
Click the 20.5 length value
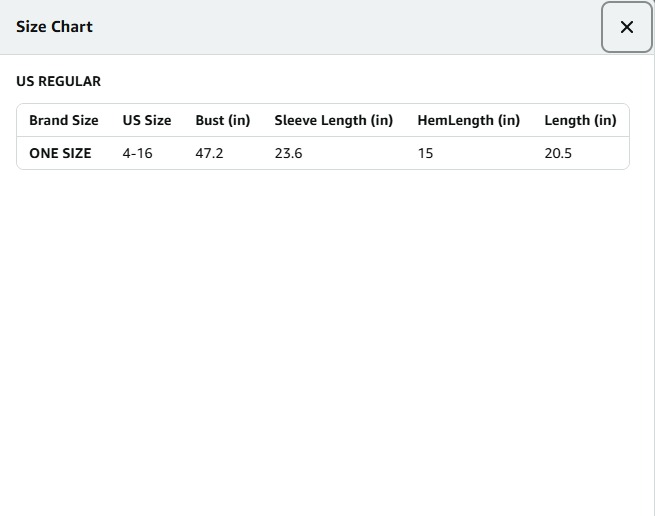pyautogui.click(x=558, y=153)
